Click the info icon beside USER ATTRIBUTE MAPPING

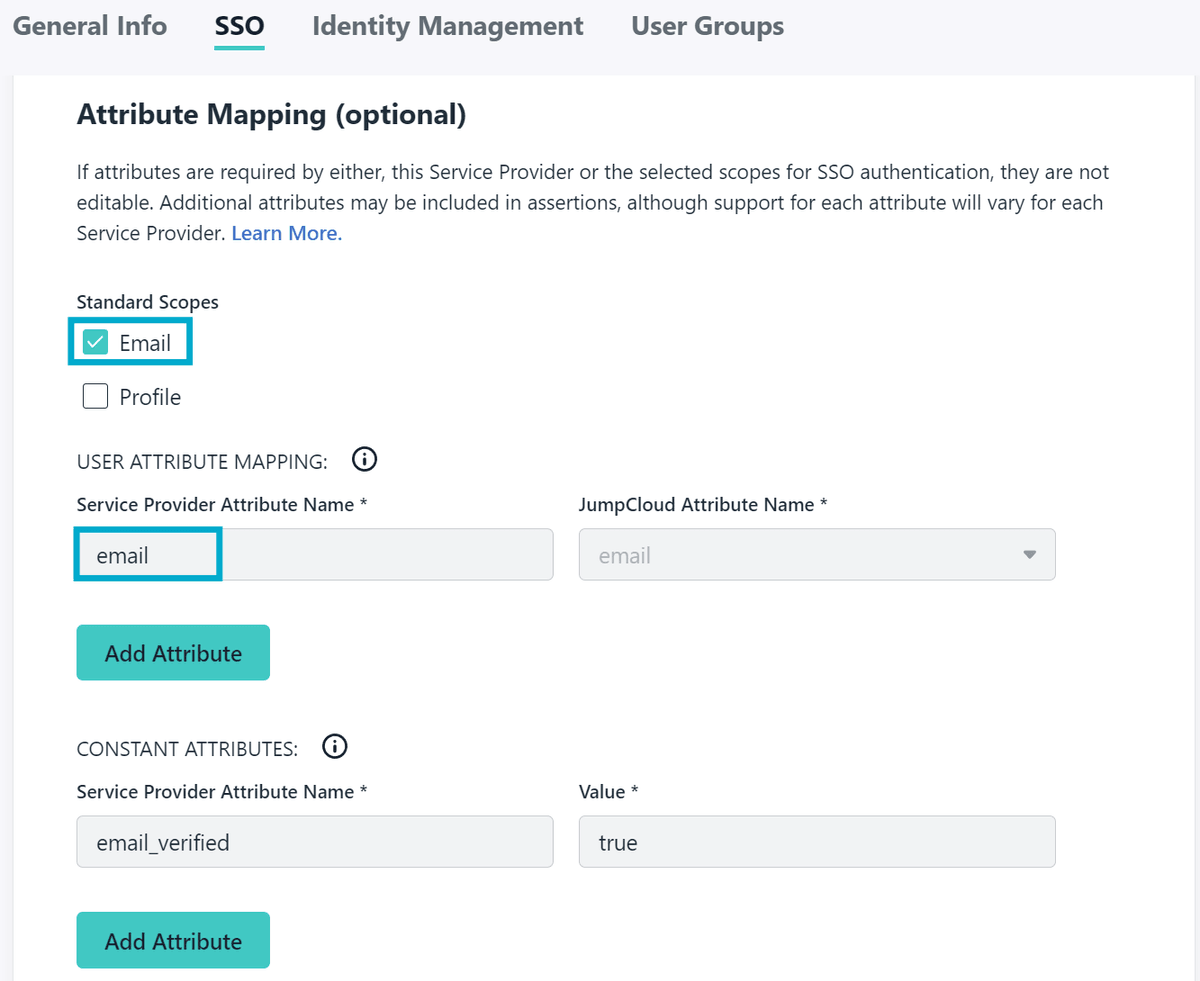(364, 459)
